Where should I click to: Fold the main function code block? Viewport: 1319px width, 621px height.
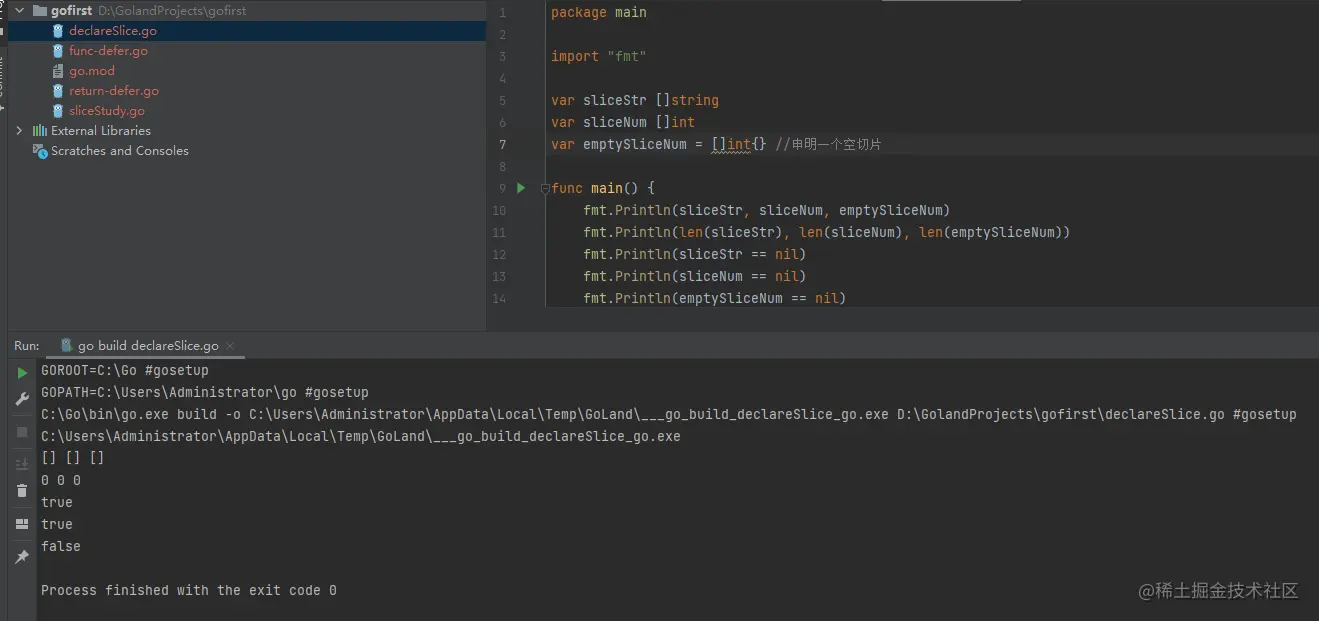pyautogui.click(x=545, y=188)
